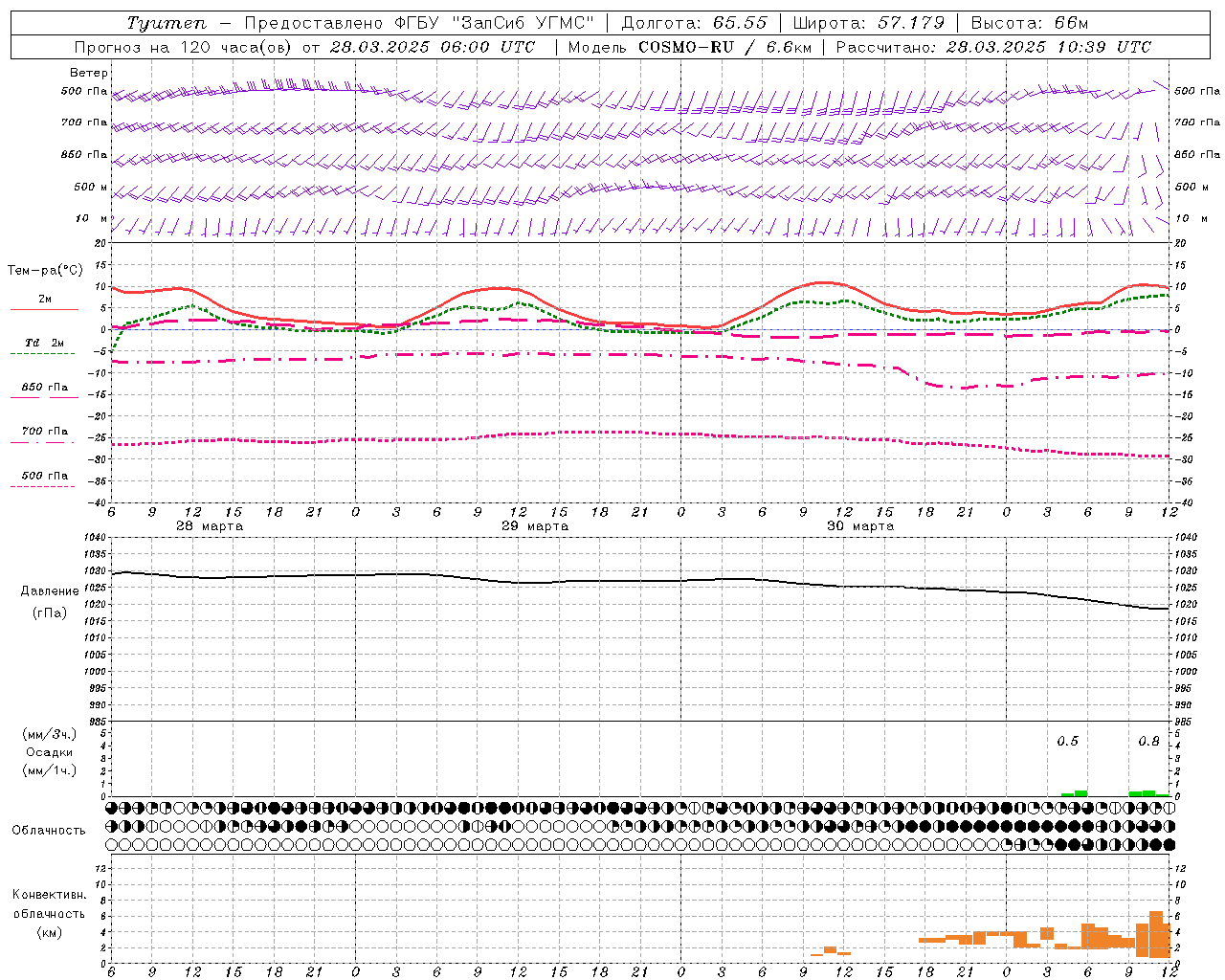Screen dimensions: 1225x980
Task: Click the 'Долгота: 65.55' header value
Action: pos(695,23)
